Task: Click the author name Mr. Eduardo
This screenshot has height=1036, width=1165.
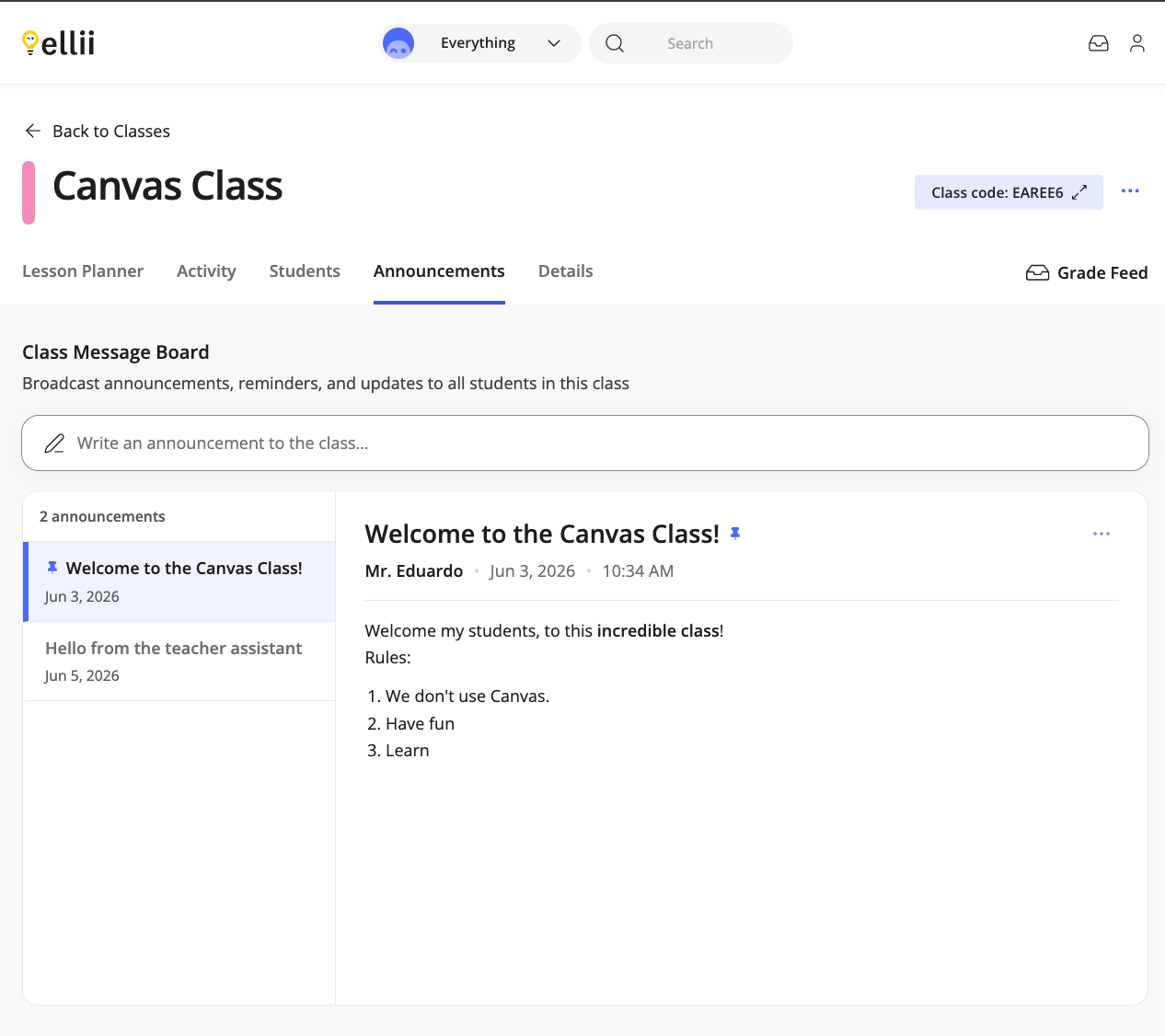Action: [x=414, y=571]
